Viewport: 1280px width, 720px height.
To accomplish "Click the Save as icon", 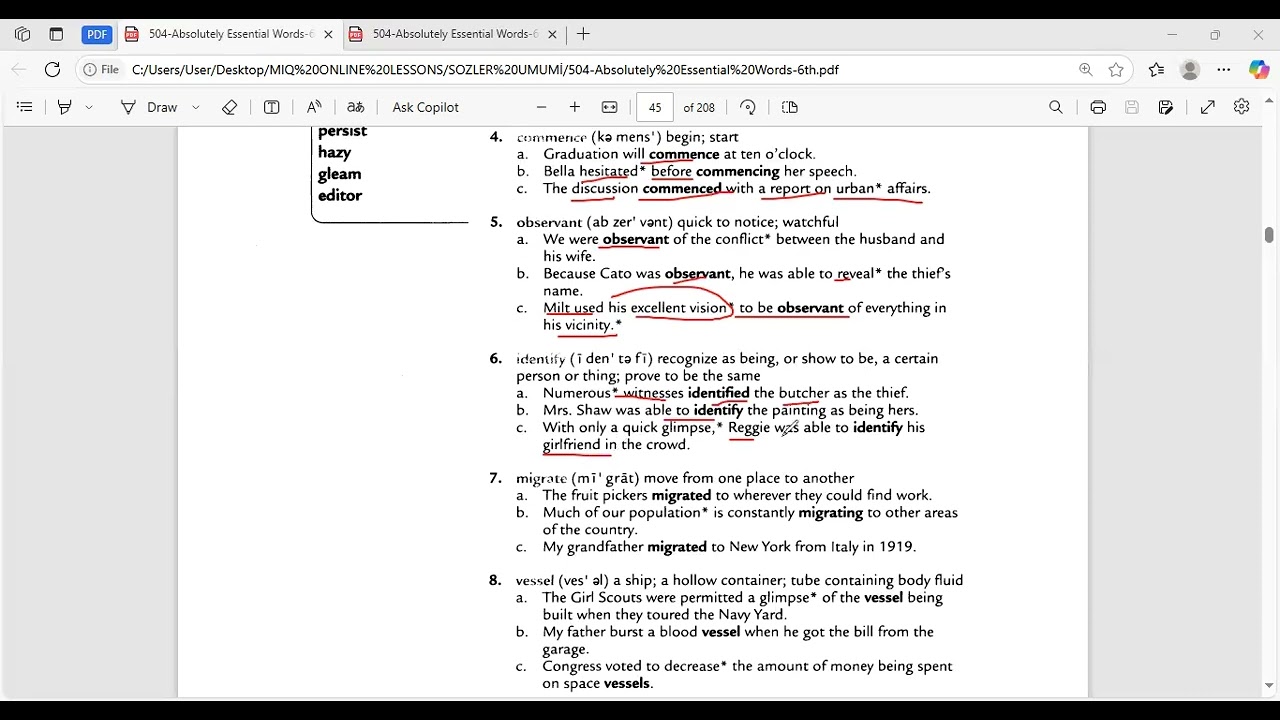I will click(x=1166, y=107).
